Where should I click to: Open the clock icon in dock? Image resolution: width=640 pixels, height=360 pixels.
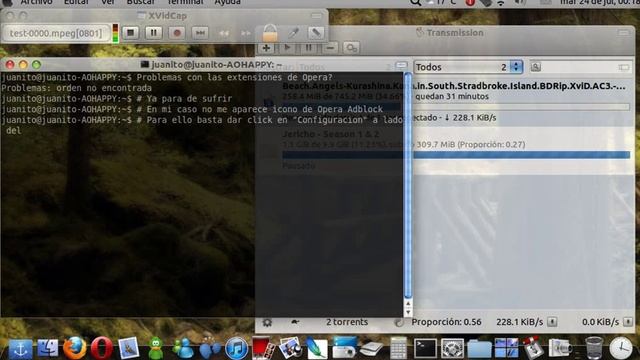click(x=621, y=349)
